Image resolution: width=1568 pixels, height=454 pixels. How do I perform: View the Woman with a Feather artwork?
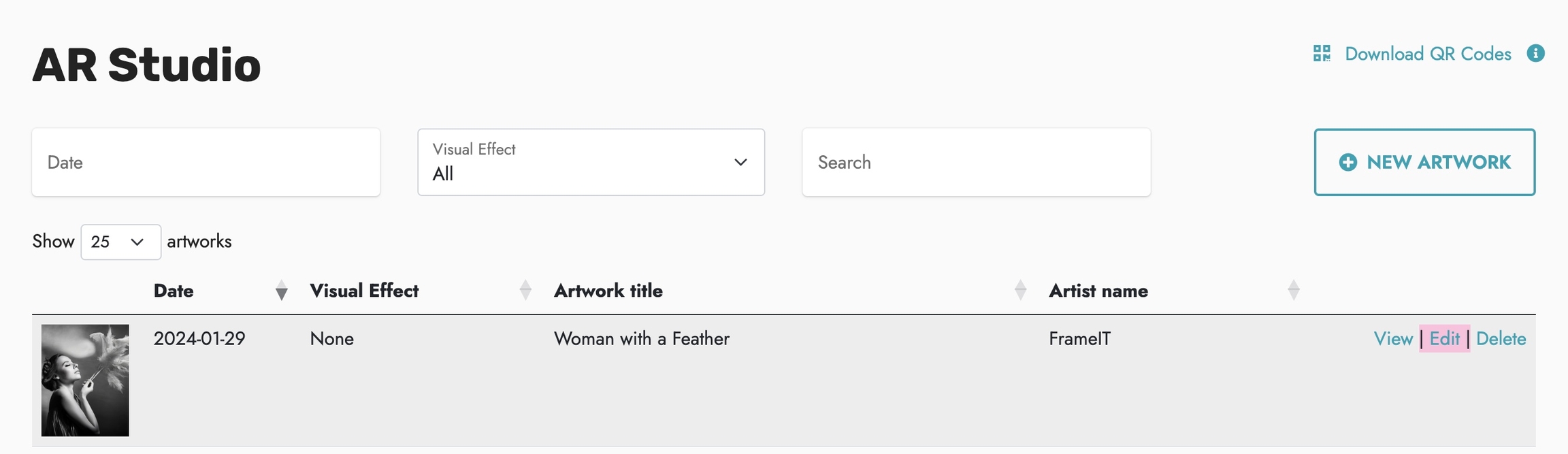[1393, 339]
